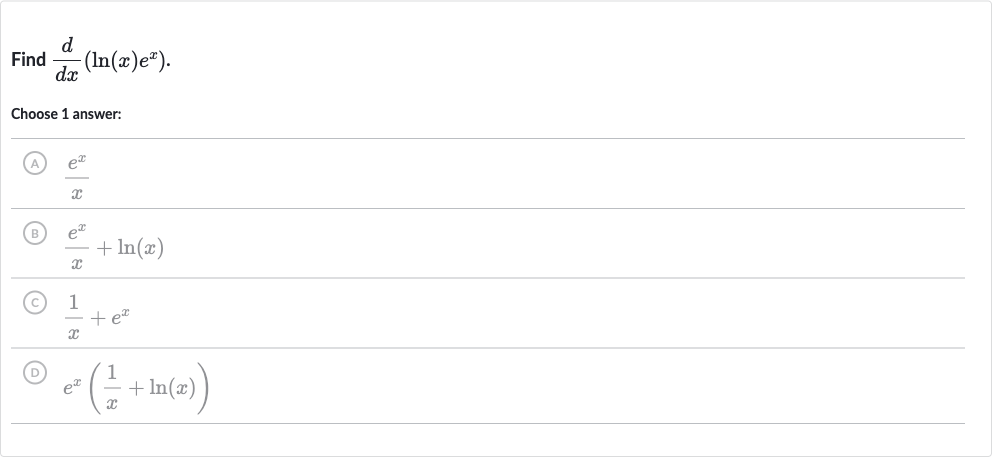This screenshot has width=992, height=457.
Task: Pick the option C radio button
Action: click(x=35, y=303)
